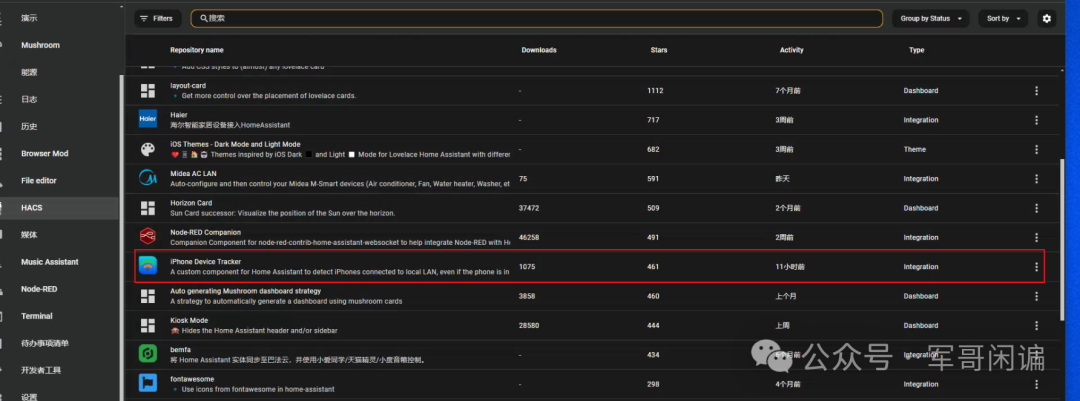Click the iOS Themes palette icon
Image resolution: width=1080 pixels, height=401 pixels.
[148, 150]
